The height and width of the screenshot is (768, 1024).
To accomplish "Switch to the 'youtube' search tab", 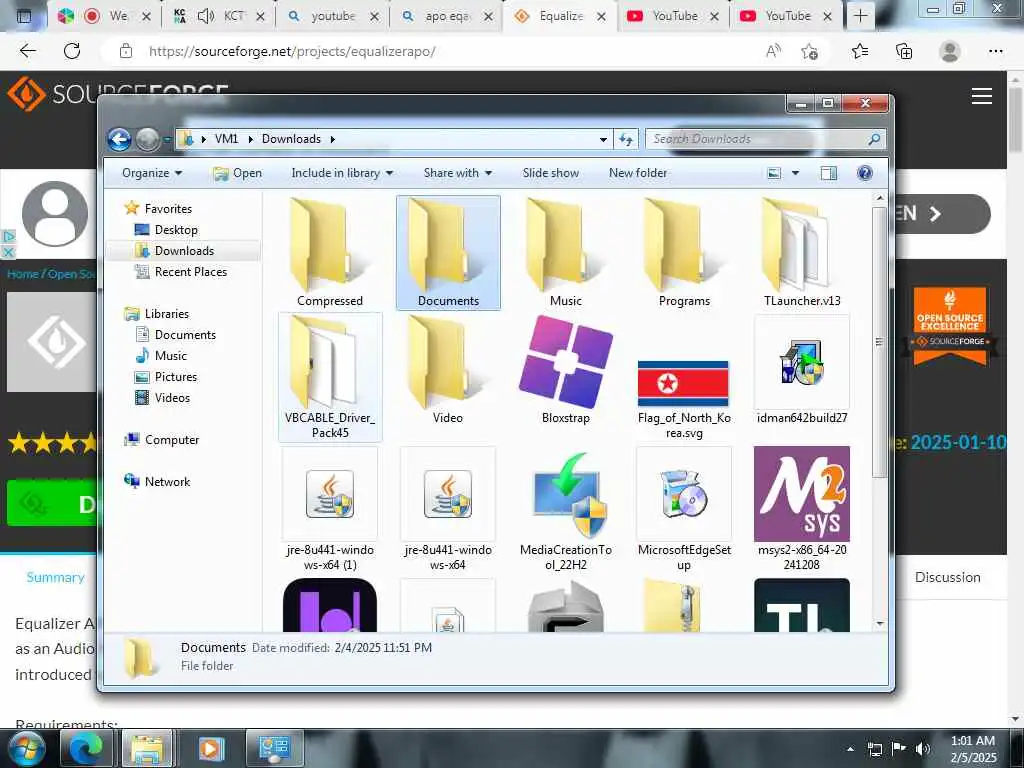I will point(332,16).
